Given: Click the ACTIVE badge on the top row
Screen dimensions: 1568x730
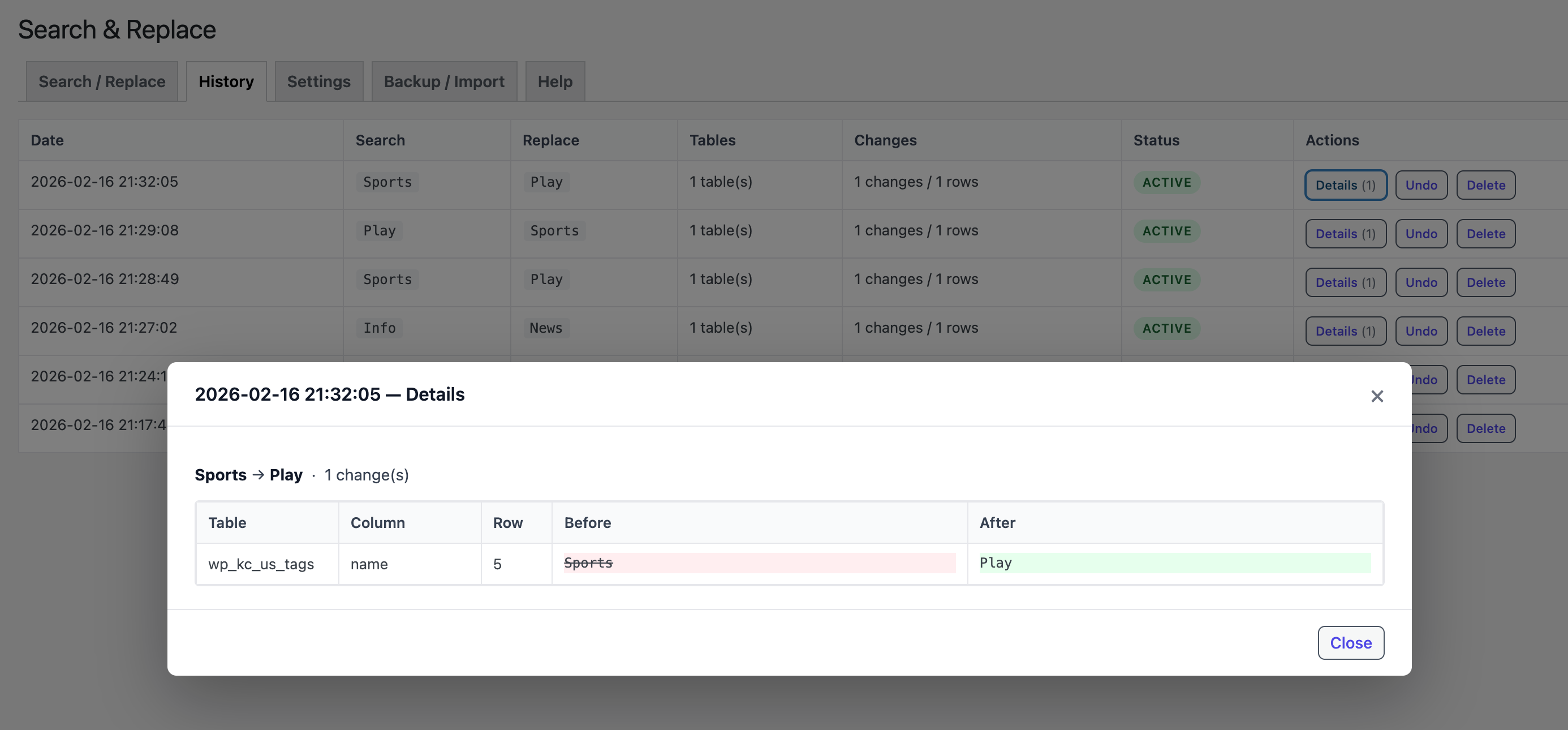Looking at the screenshot, I should click(1166, 182).
